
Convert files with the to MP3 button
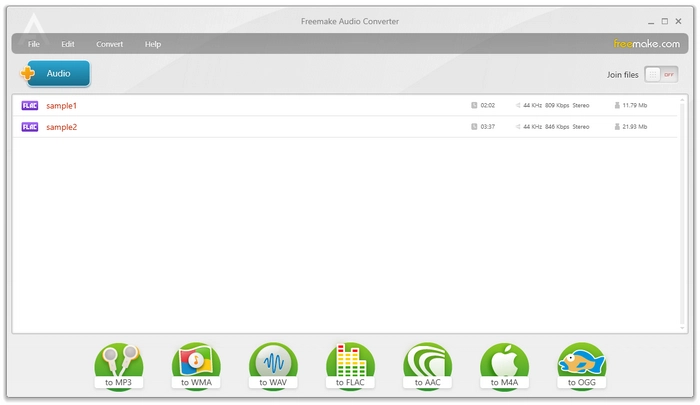(119, 367)
